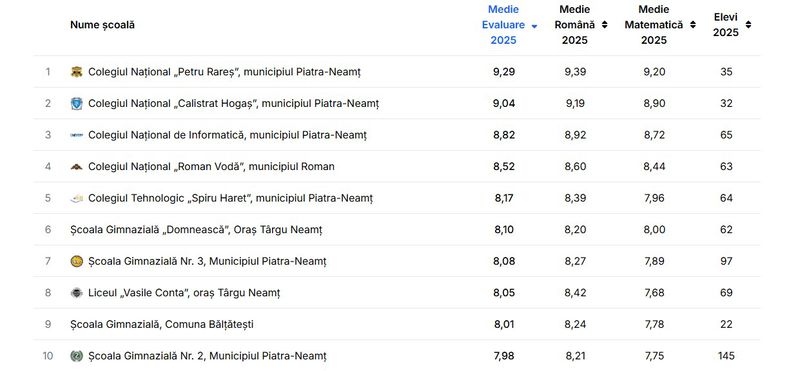
Task: Open Colegiul Tehnologic „Spiru Haret” entry
Action: click(x=231, y=198)
